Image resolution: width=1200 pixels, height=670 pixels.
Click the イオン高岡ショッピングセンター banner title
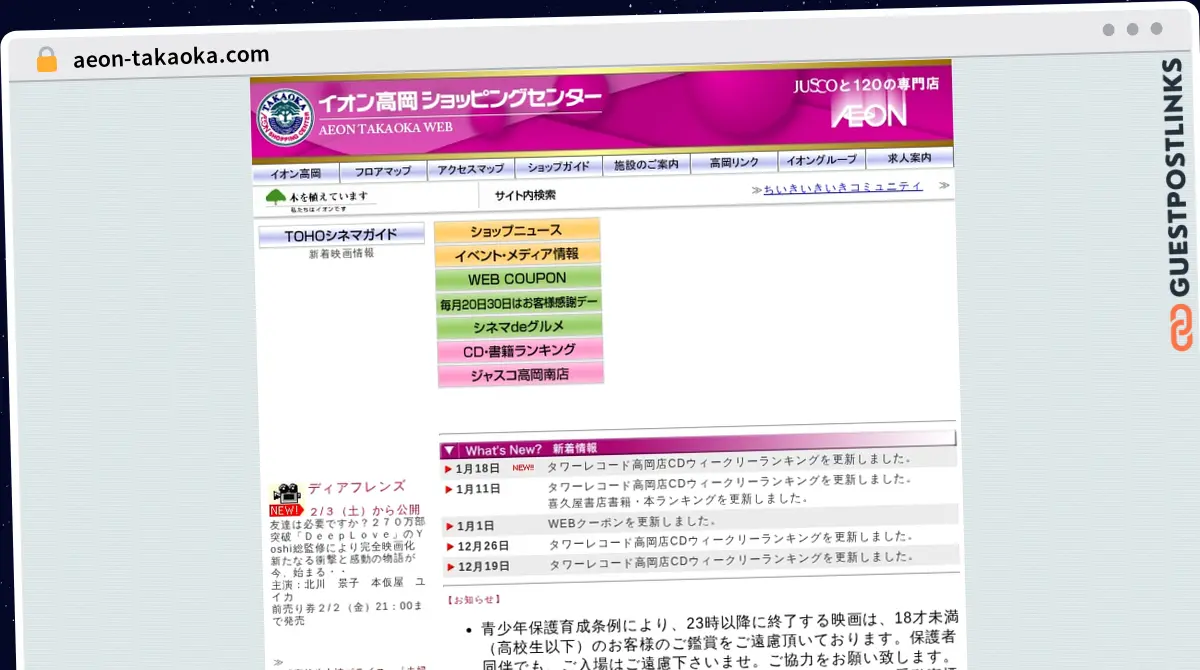pyautogui.click(x=461, y=99)
